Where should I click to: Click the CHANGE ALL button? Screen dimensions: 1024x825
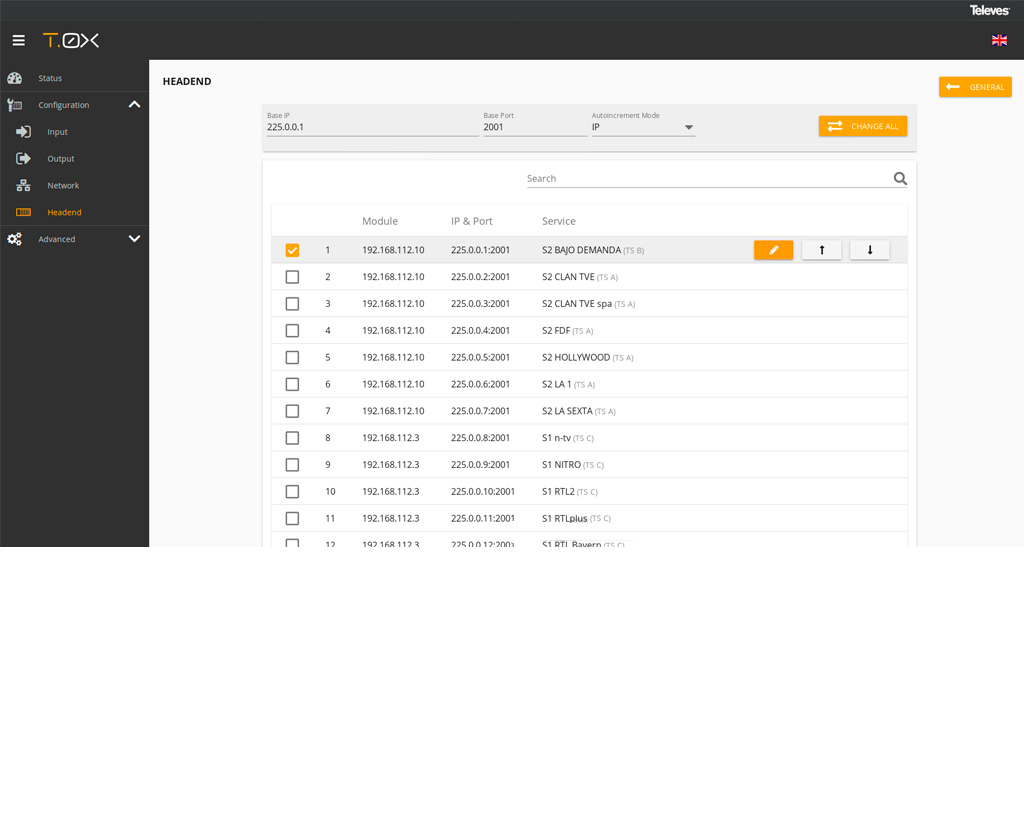pos(863,126)
